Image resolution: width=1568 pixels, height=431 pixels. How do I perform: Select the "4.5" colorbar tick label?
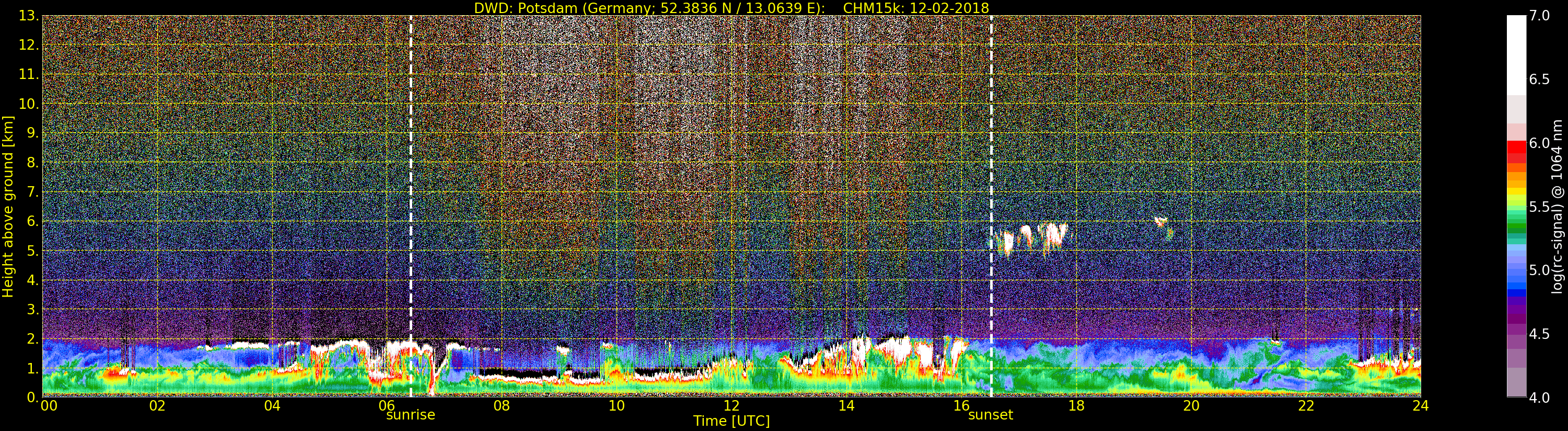pos(1540,334)
